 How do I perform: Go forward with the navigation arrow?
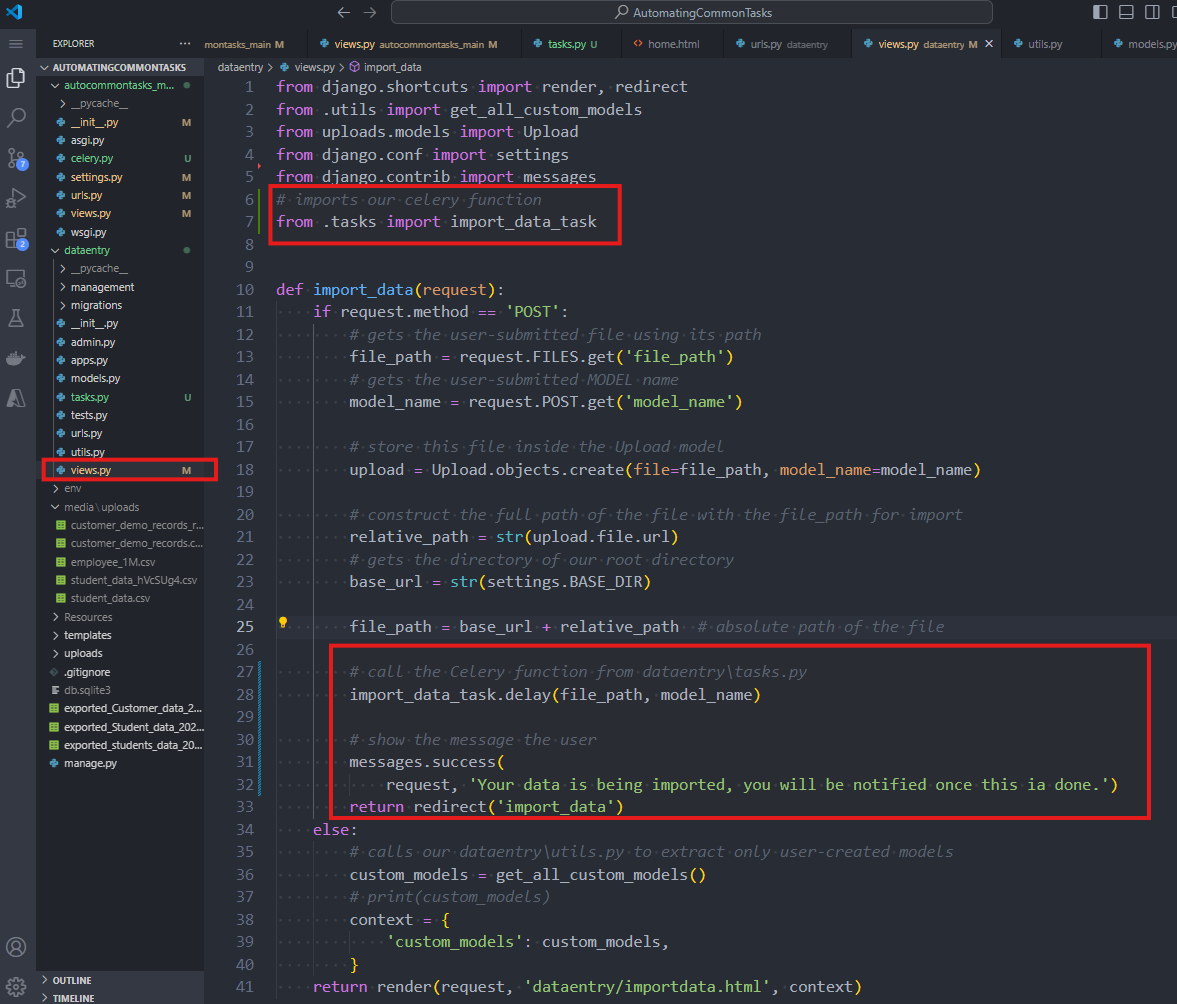click(x=370, y=12)
